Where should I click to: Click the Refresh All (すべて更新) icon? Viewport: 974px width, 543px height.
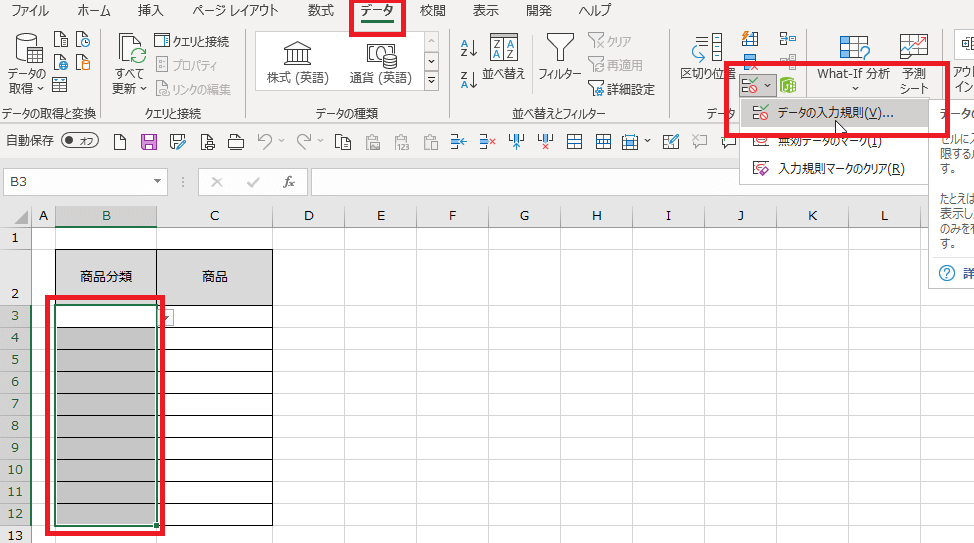pyautogui.click(x=130, y=62)
